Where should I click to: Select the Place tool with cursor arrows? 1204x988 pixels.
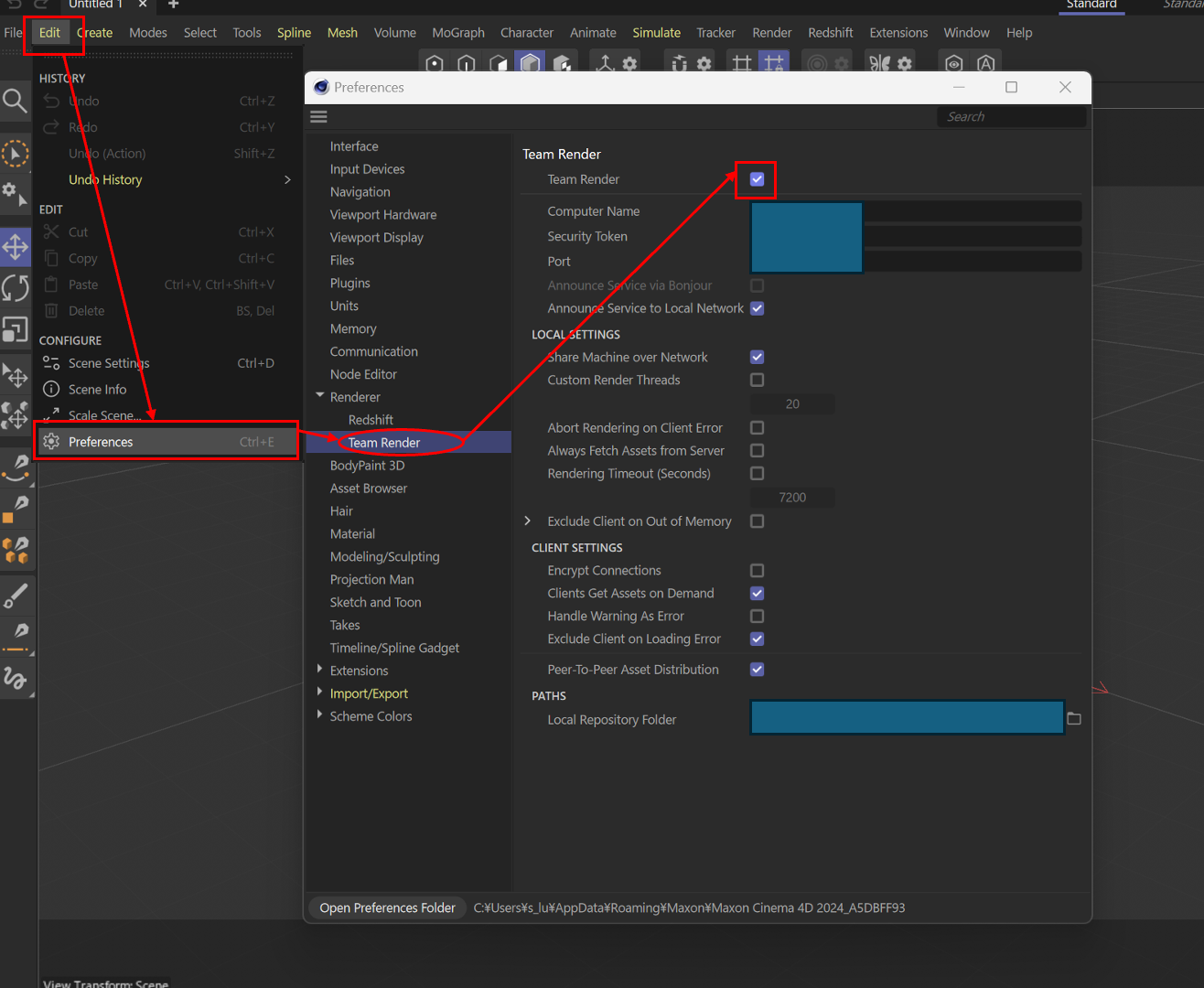point(16,375)
